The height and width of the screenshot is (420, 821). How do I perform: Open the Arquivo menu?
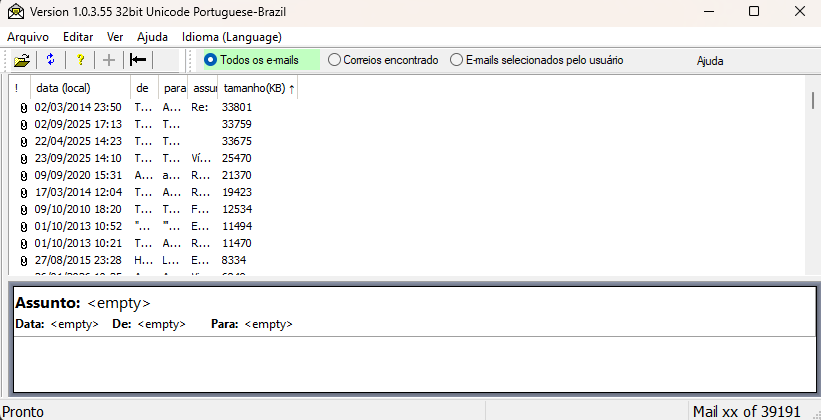28,36
